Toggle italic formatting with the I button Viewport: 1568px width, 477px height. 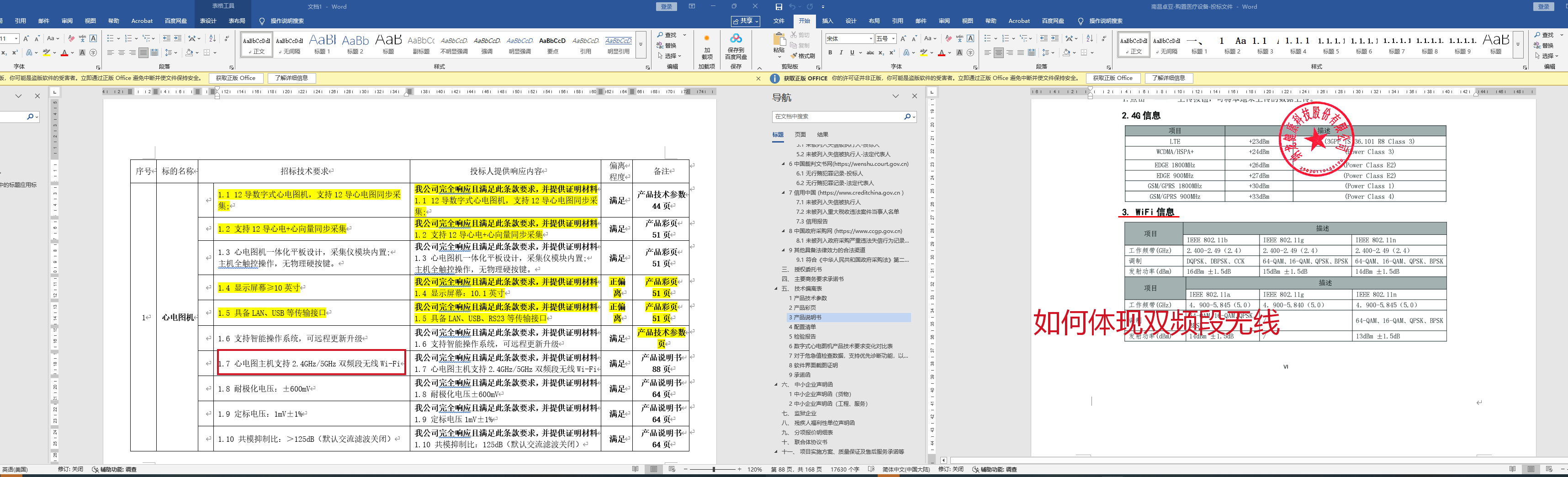click(841, 53)
